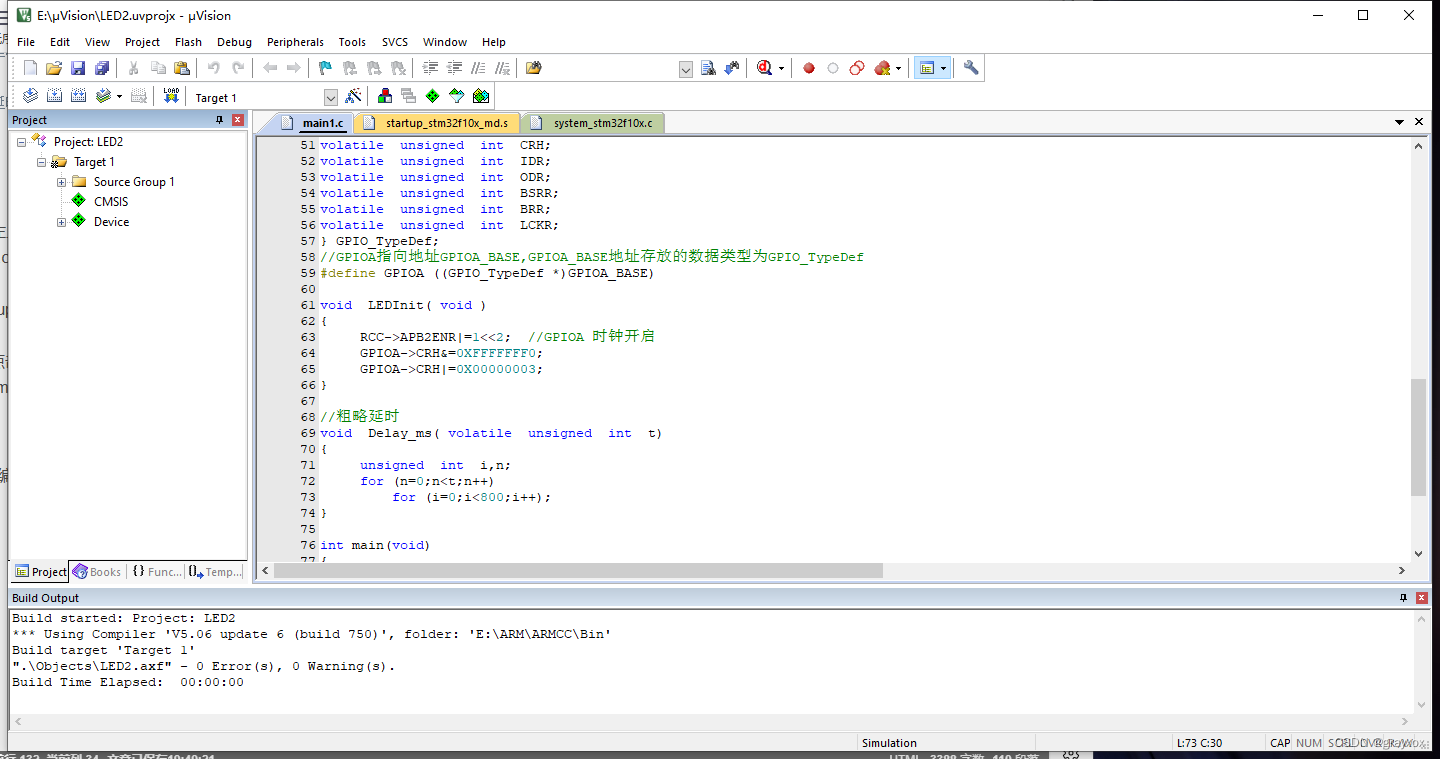Comment out the selection with toolbar icon
This screenshot has height=759, width=1440.
coord(479,68)
